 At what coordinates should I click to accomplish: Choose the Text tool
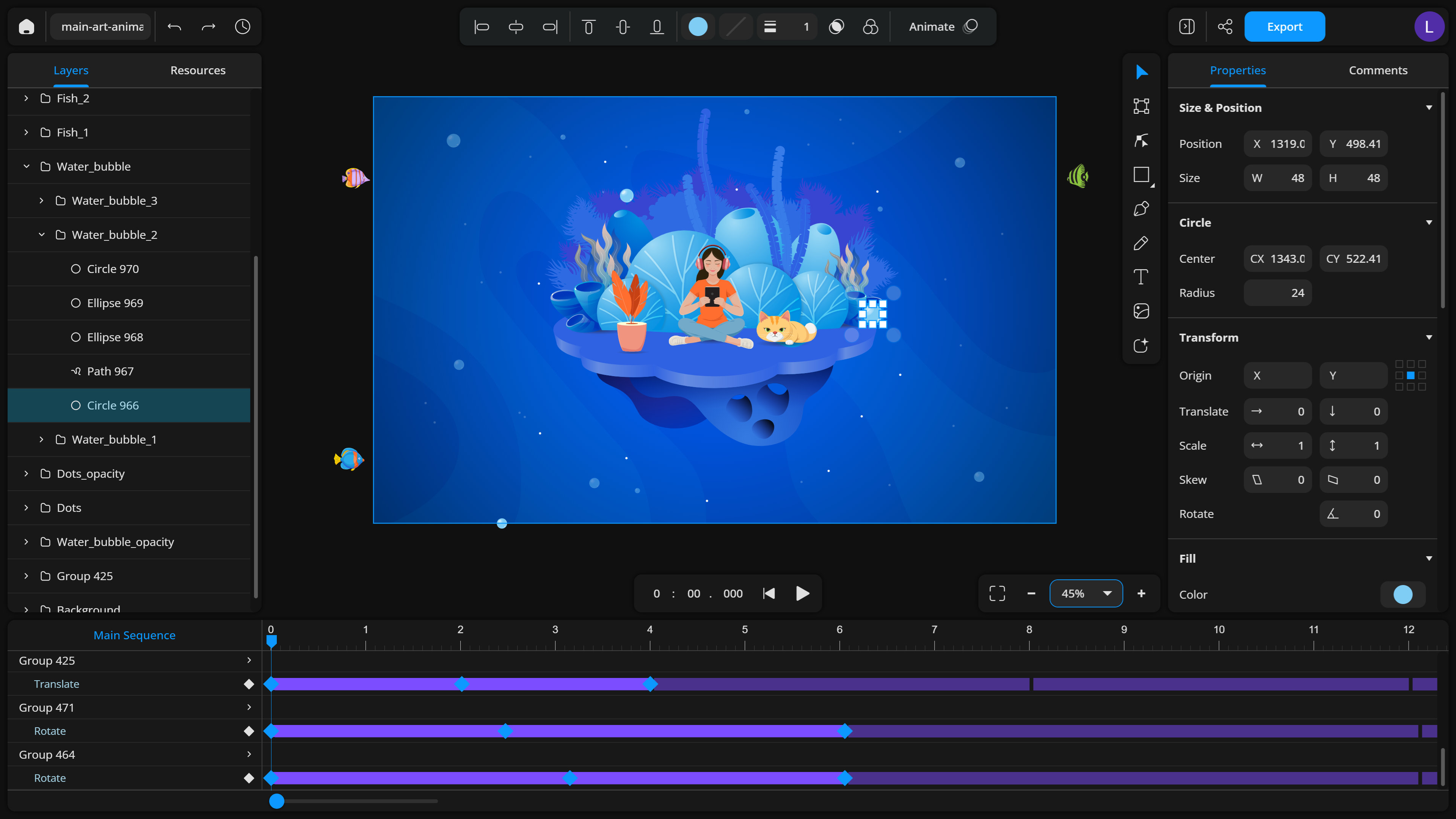click(1141, 277)
